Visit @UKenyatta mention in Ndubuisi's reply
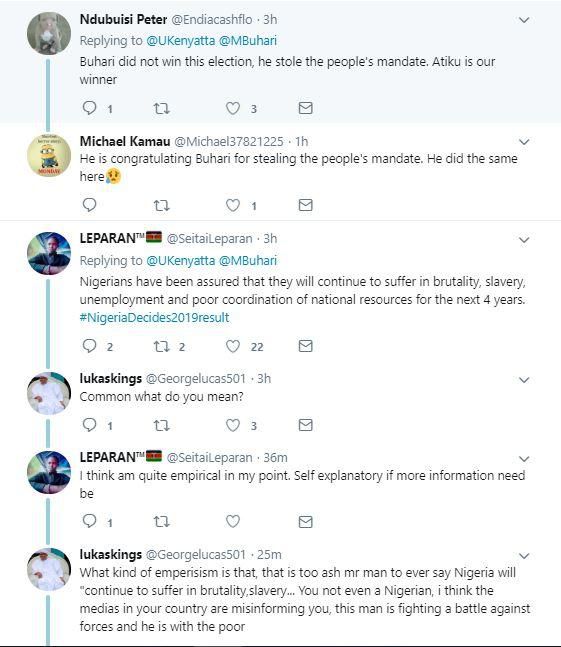This screenshot has height=647, width=561. pyautogui.click(x=181, y=41)
